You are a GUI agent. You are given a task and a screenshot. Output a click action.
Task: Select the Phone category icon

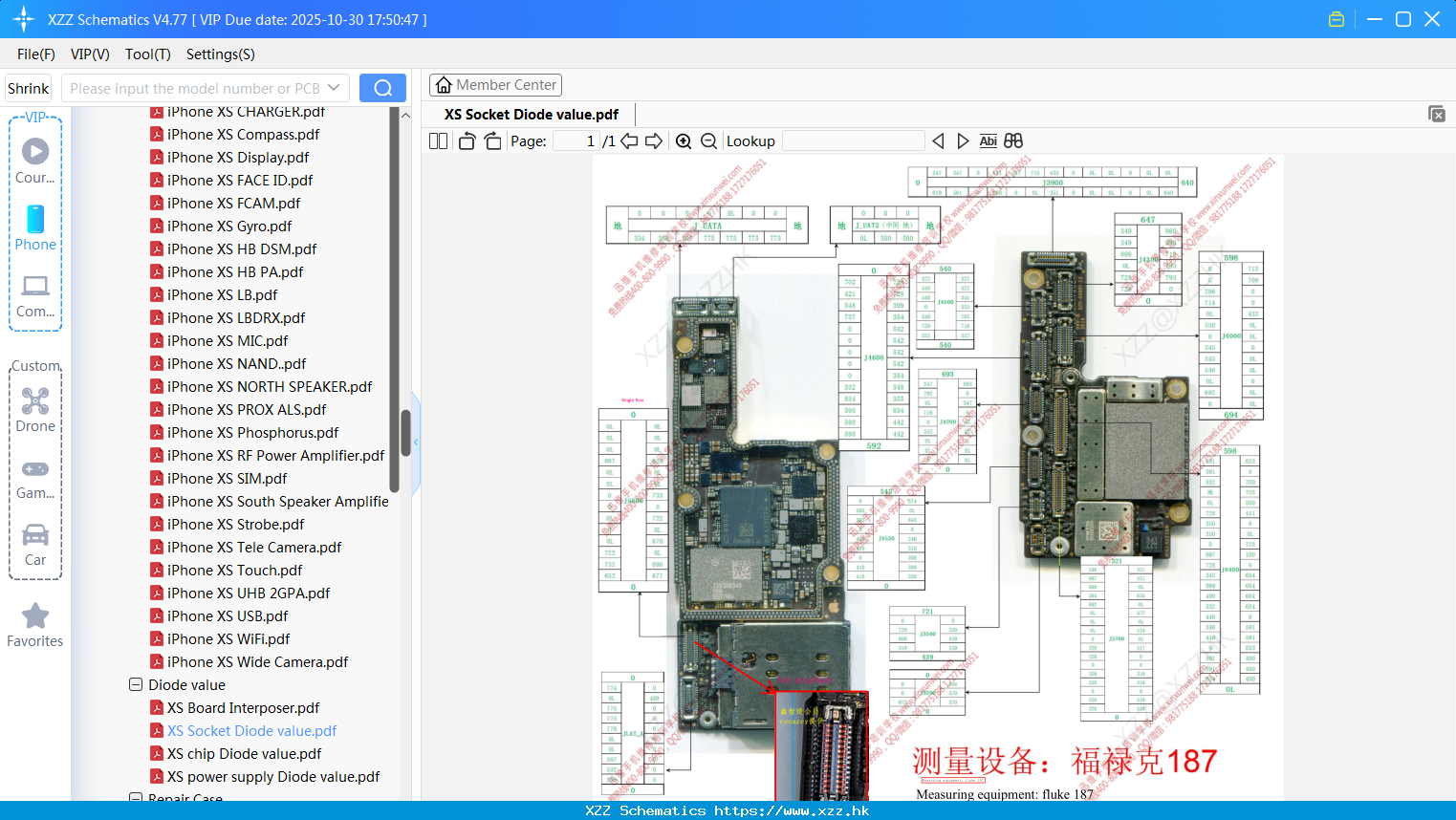coord(35,219)
